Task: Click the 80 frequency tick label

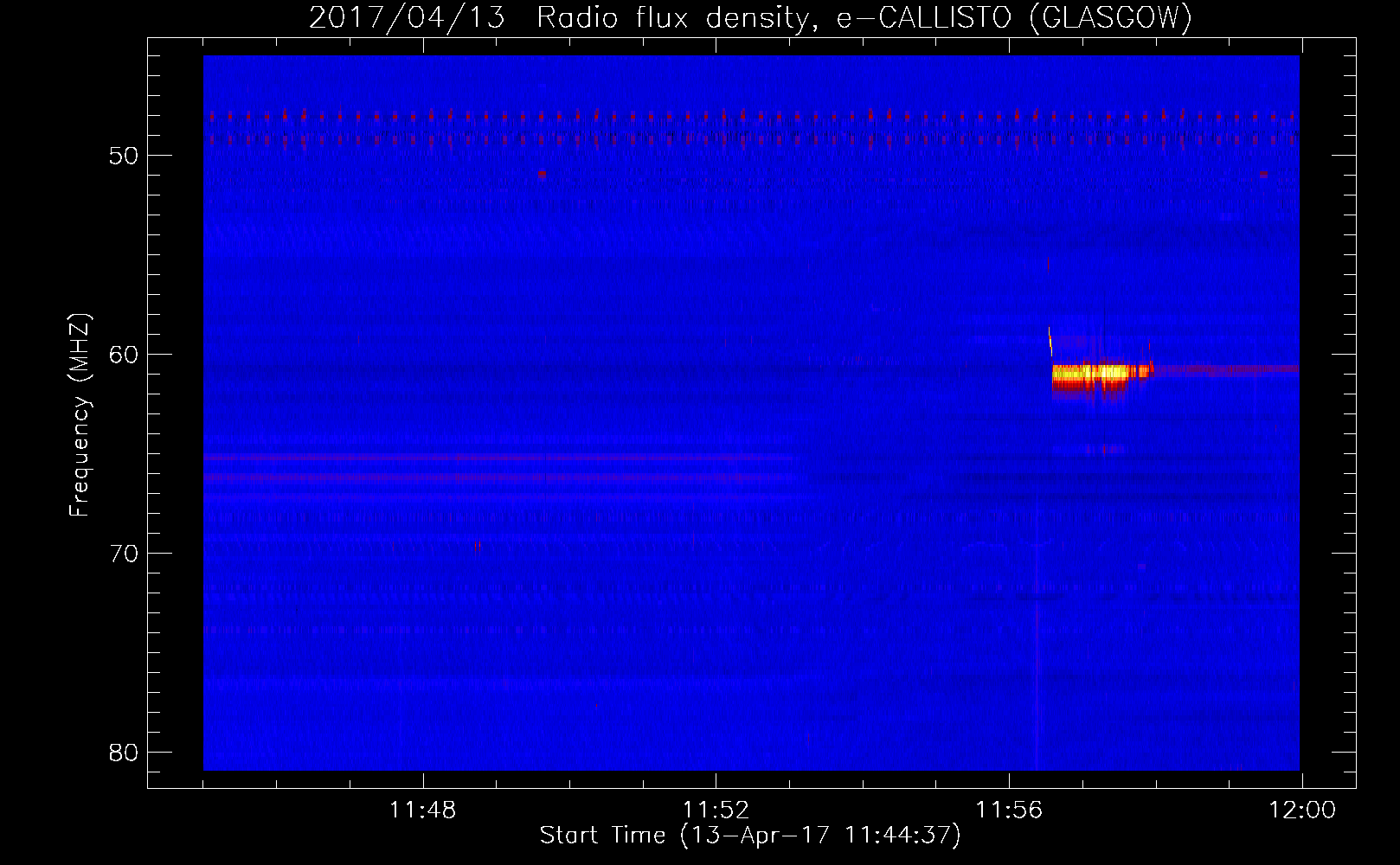Action: tap(124, 753)
